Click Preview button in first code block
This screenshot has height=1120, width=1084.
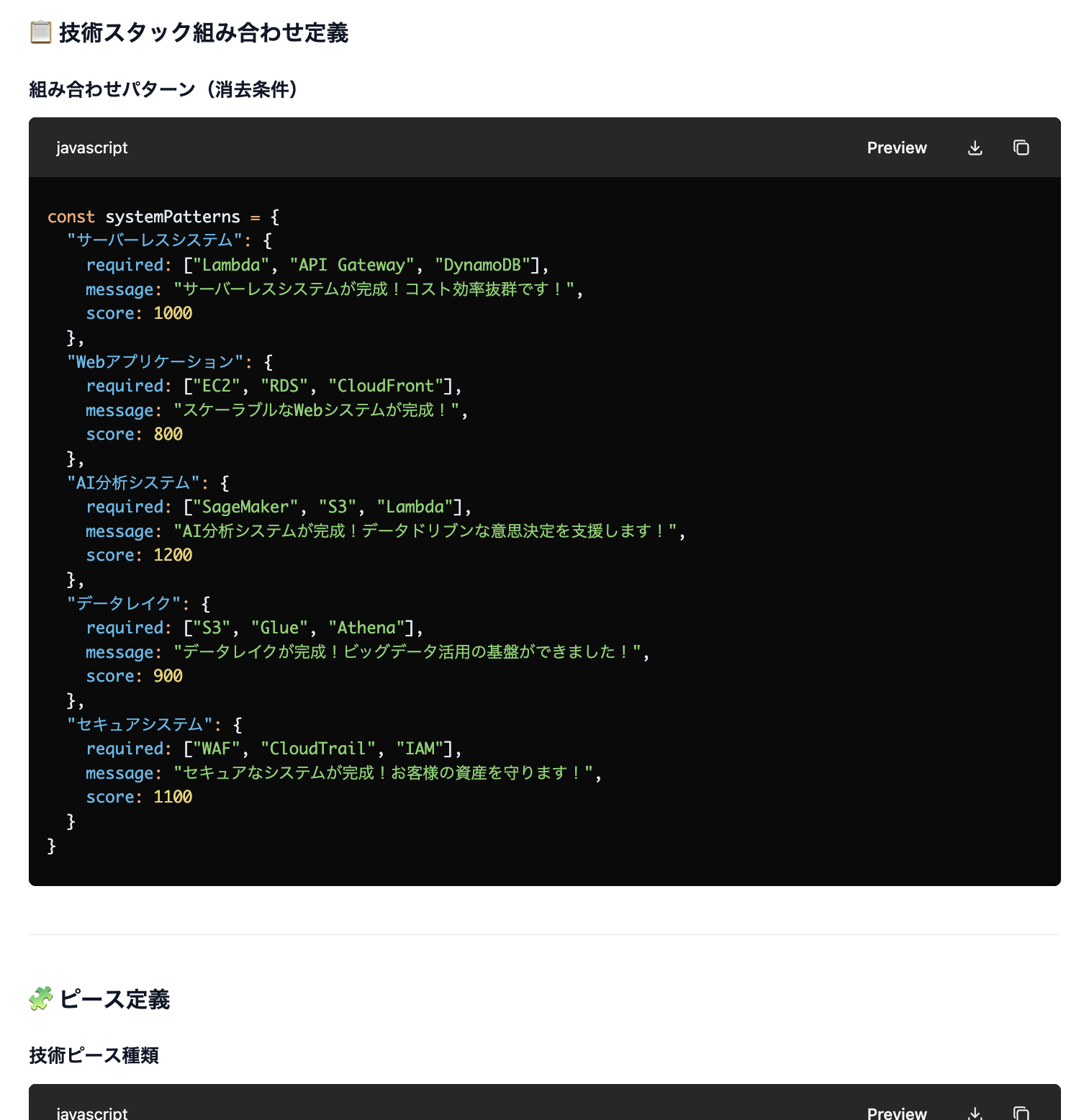897,148
